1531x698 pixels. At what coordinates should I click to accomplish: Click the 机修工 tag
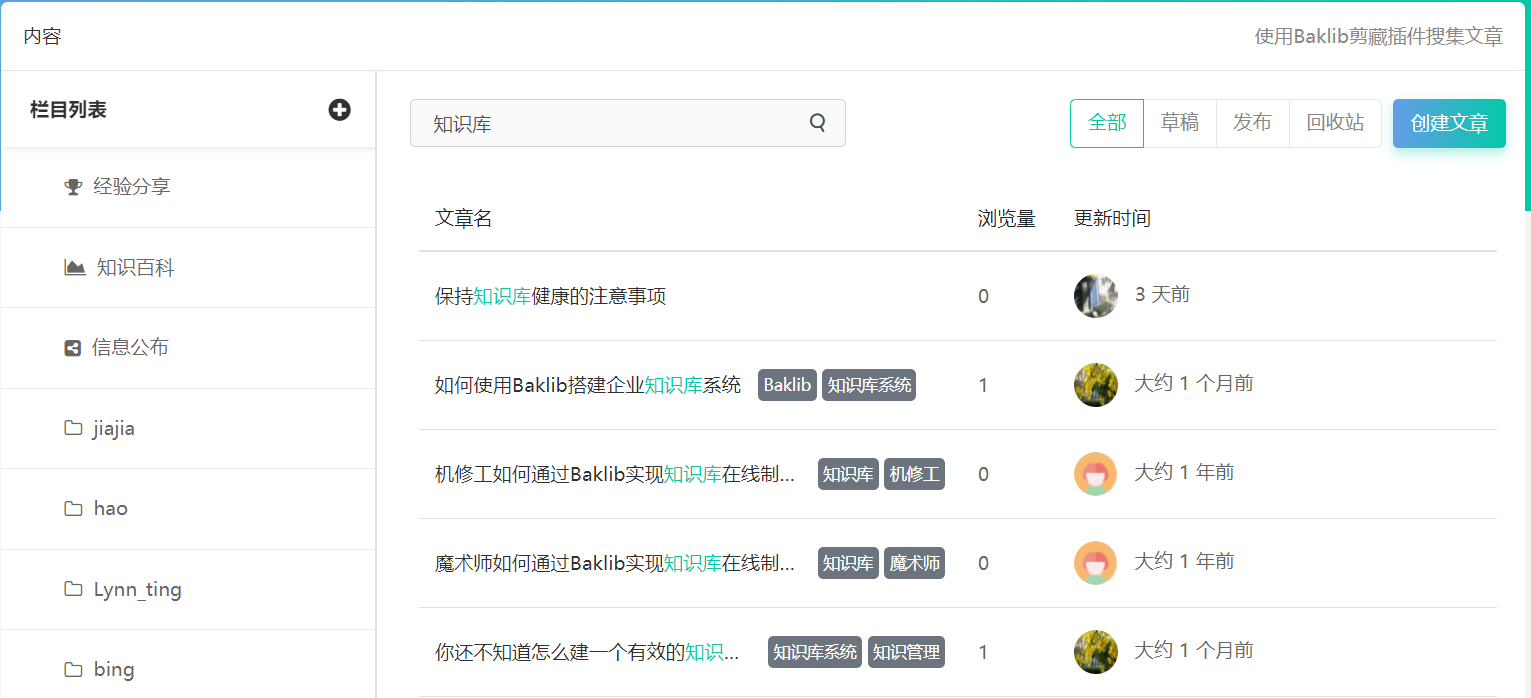pyautogui.click(x=914, y=474)
